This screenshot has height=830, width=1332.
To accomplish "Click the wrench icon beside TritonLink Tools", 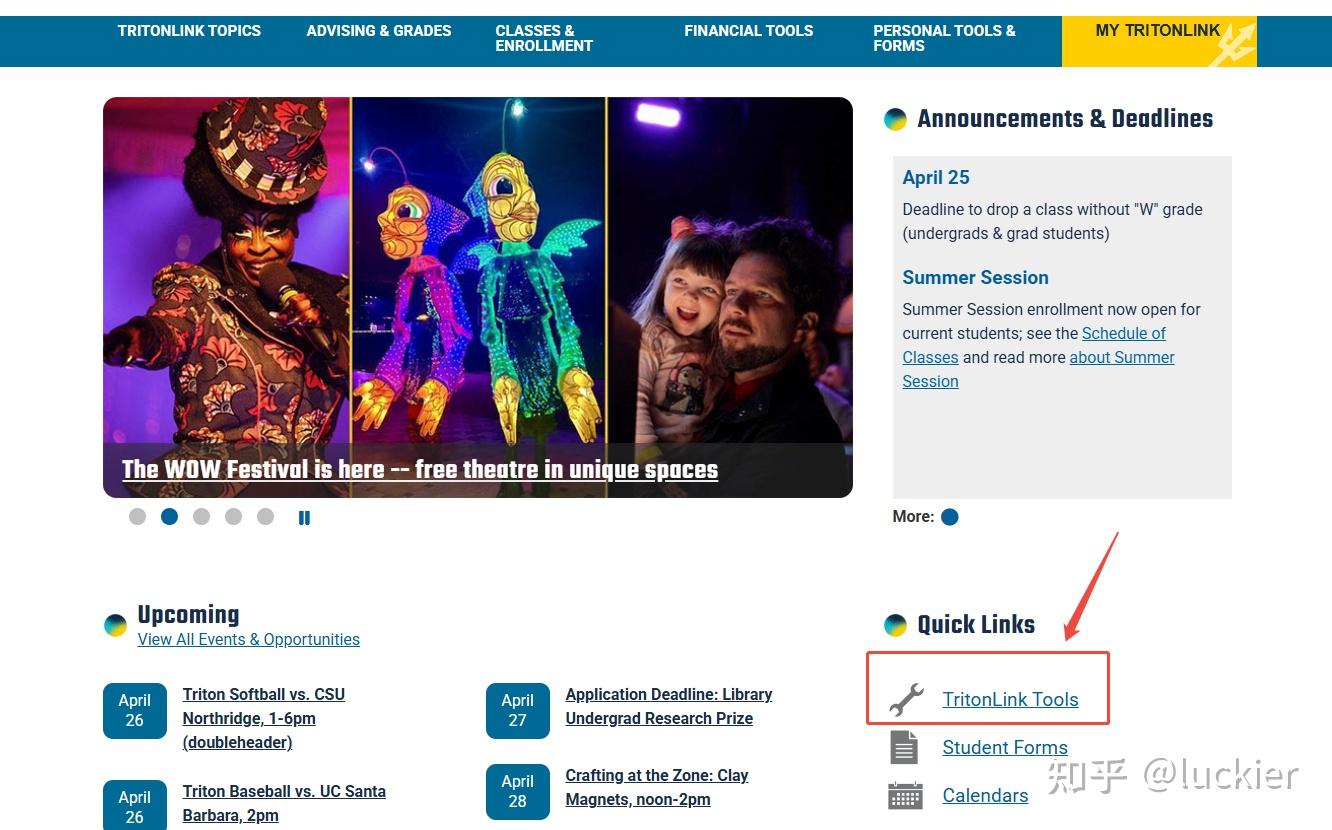I will click(x=906, y=699).
